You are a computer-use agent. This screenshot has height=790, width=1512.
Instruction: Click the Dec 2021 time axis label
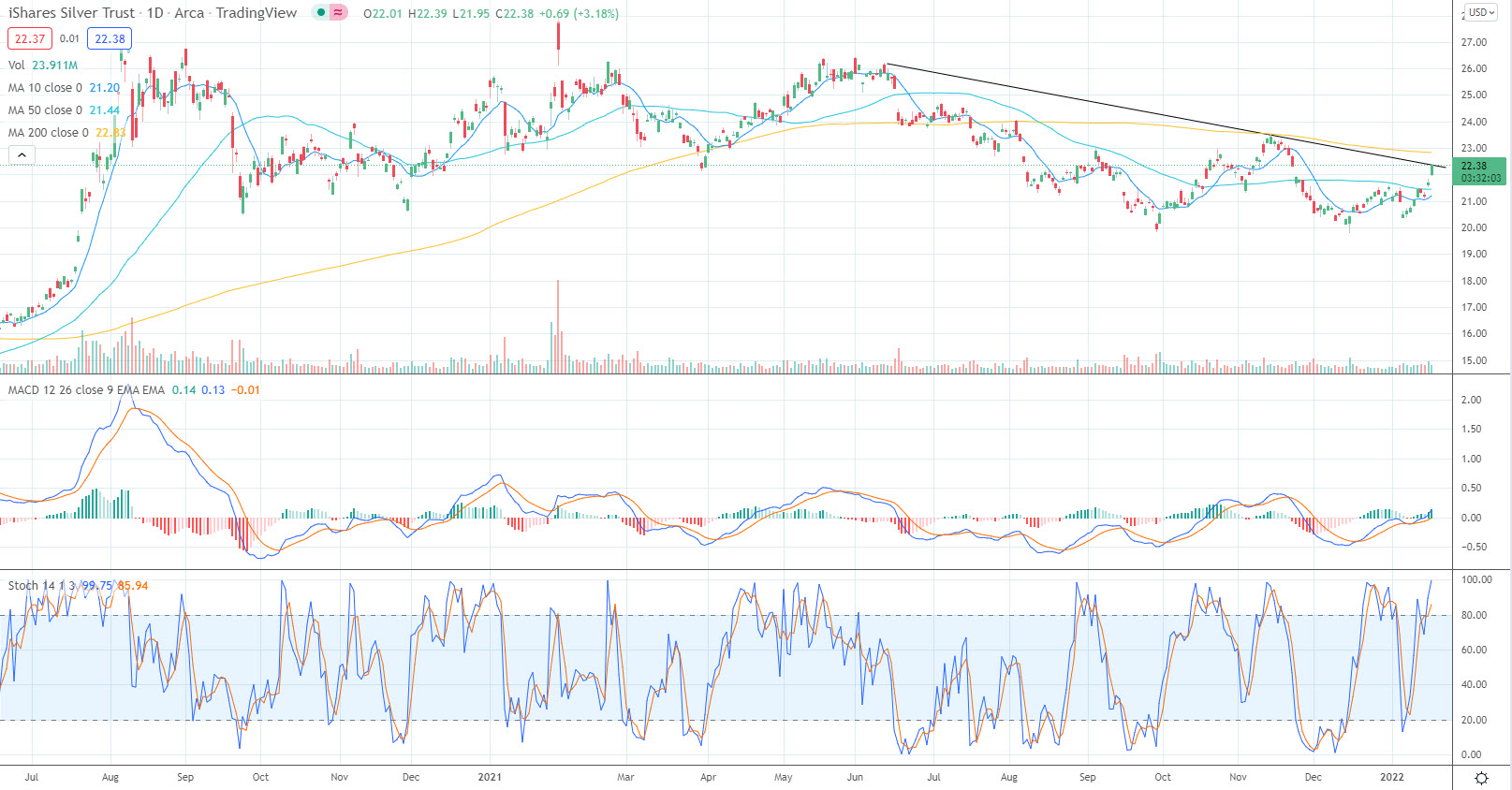coord(1314,777)
